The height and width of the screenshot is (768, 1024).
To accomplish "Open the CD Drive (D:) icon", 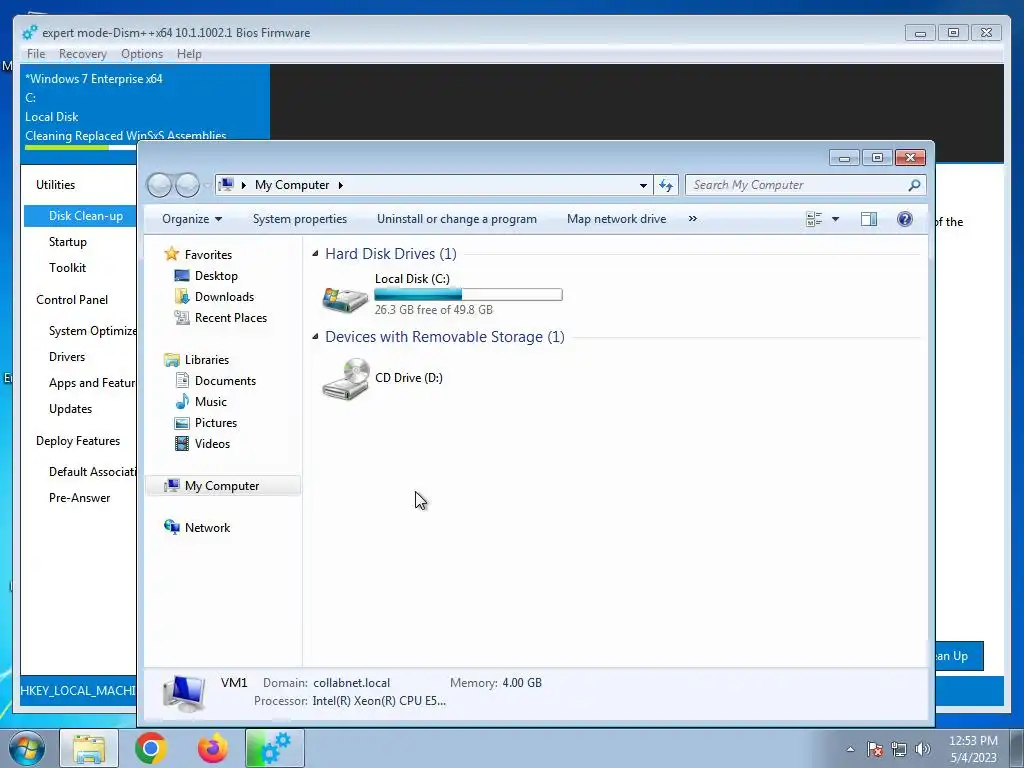I will pos(345,379).
